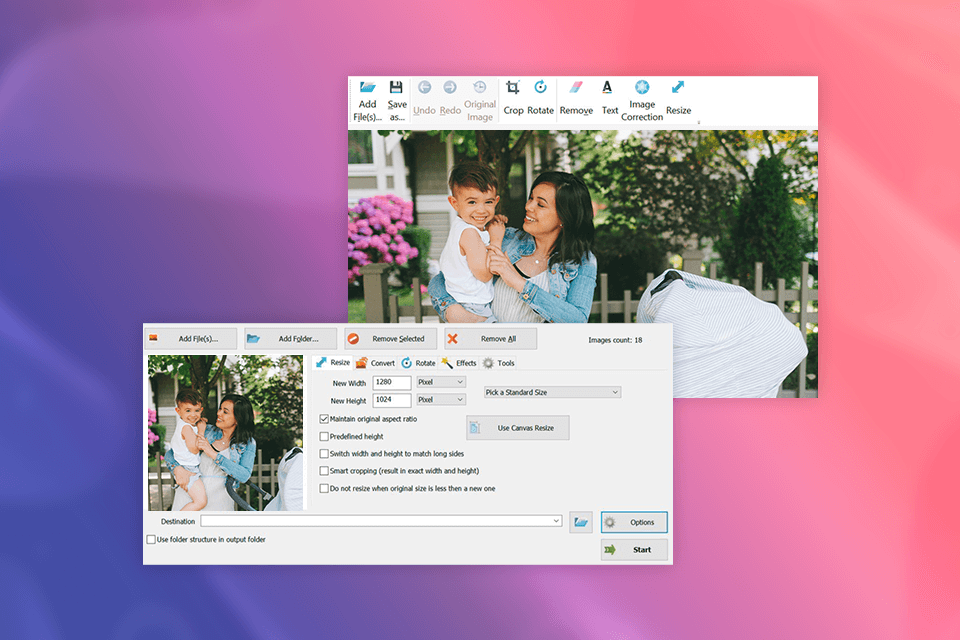This screenshot has width=960, height=640.
Task: Switch to the Resize tab
Action: tap(332, 363)
